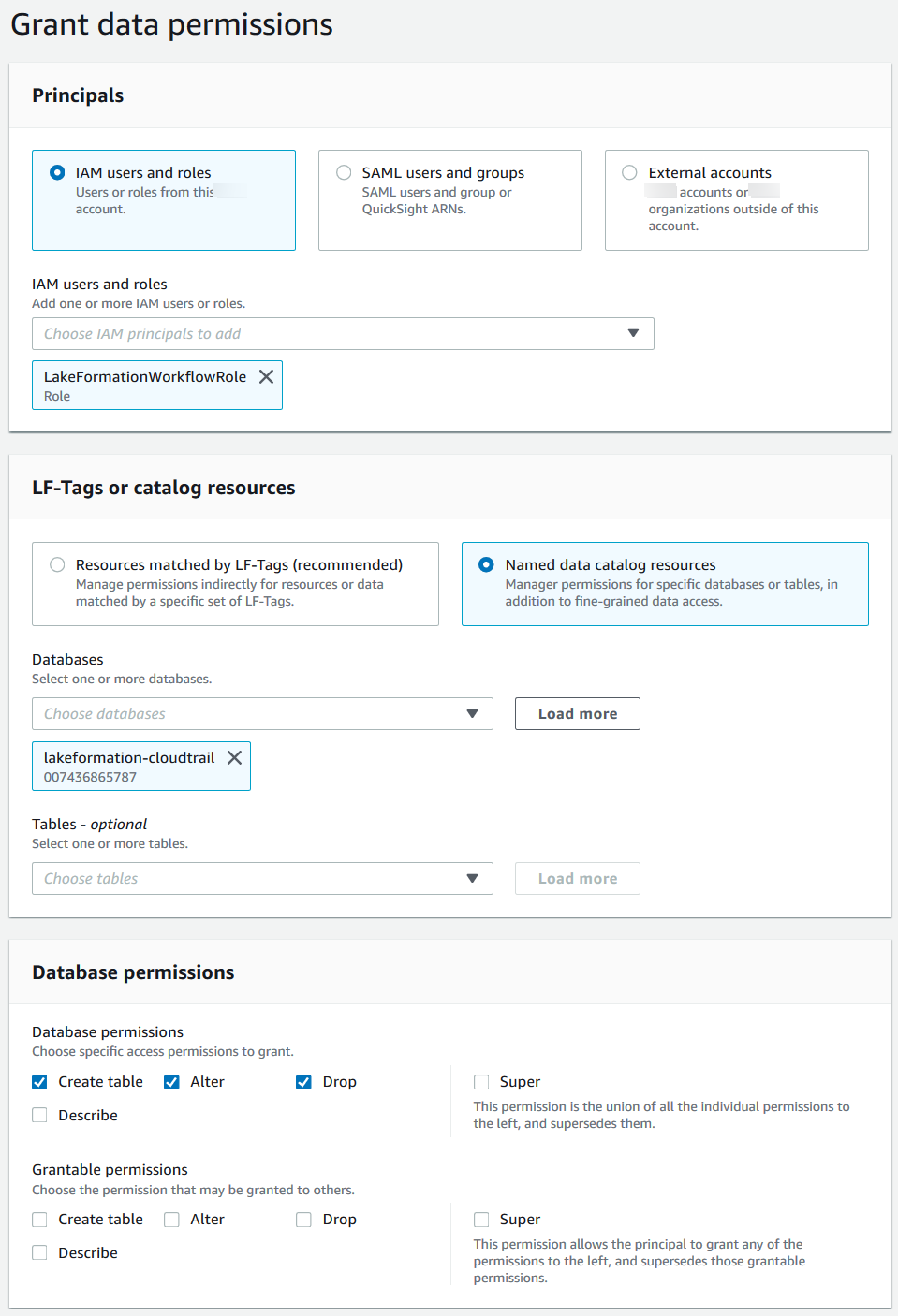This screenshot has width=898, height=1316.
Task: Choose External accounts principal type
Action: coord(629,173)
